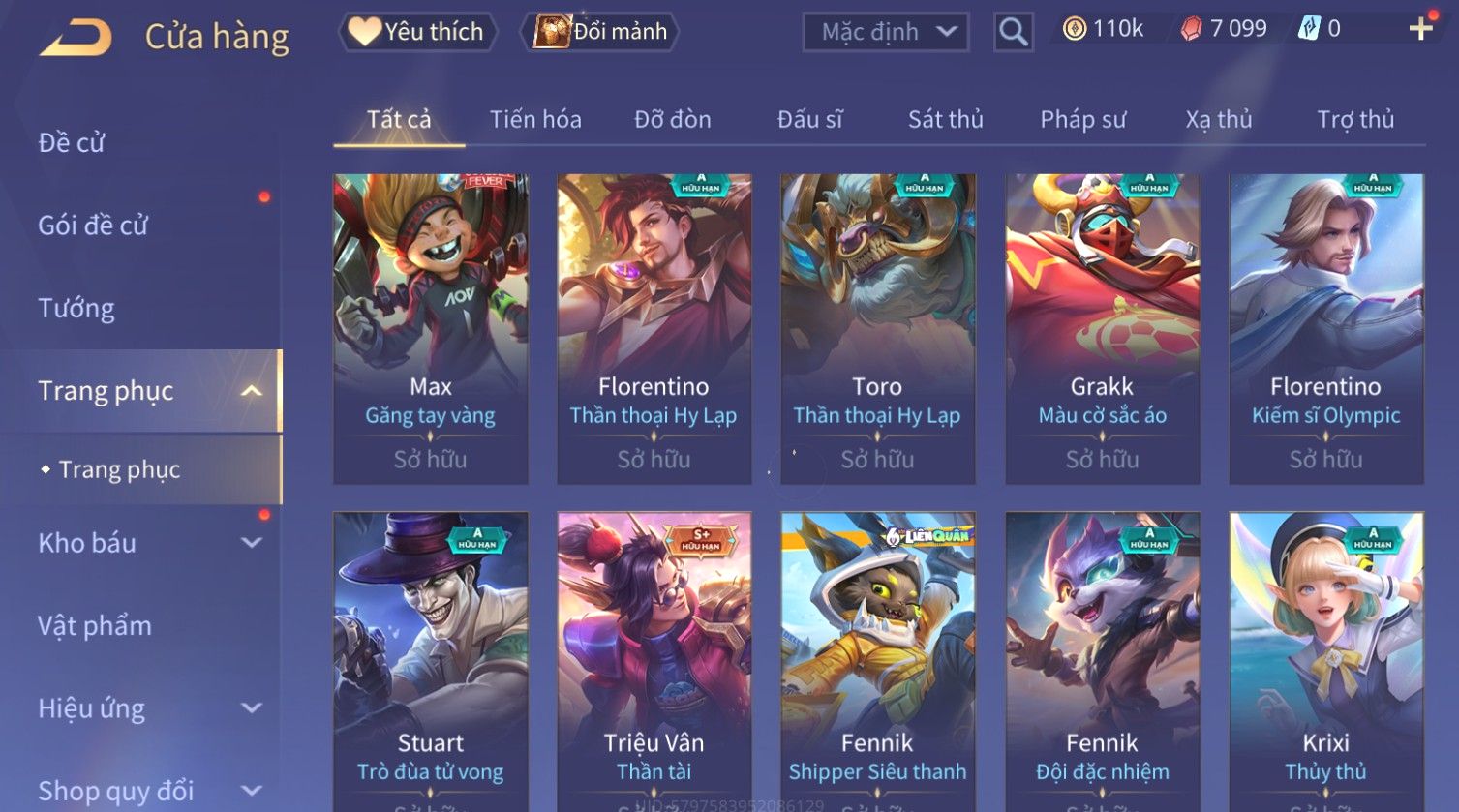Open the Krixi Thủy thủ skin card
Screen dimensions: 1459x812
(1325, 662)
